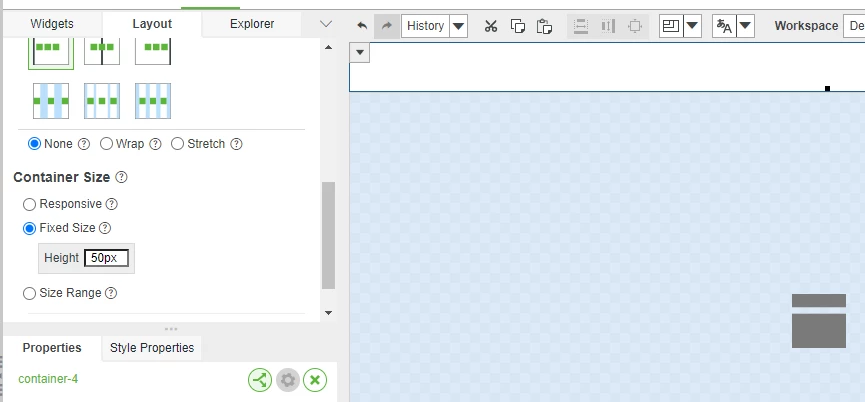Click the language translation icon

click(x=724, y=26)
